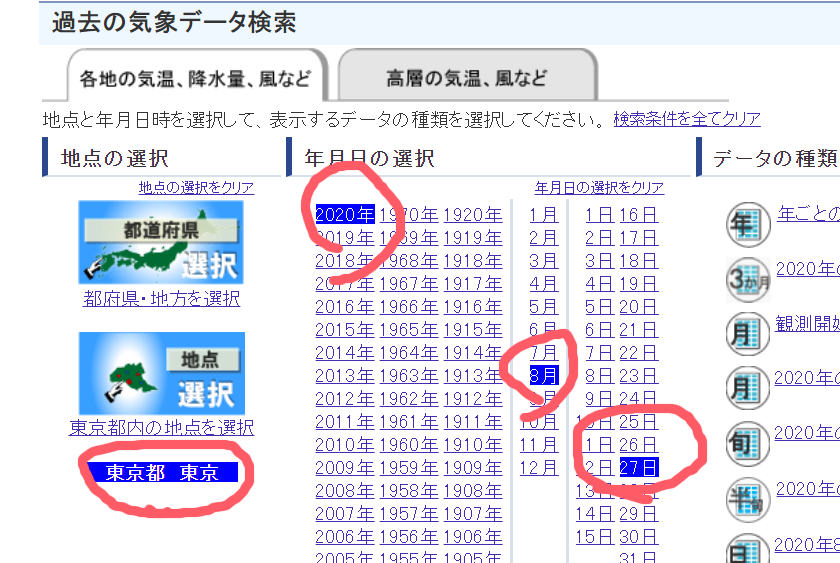Open the 地点 選択 map image
This screenshot has width=840, height=563.
(162, 373)
